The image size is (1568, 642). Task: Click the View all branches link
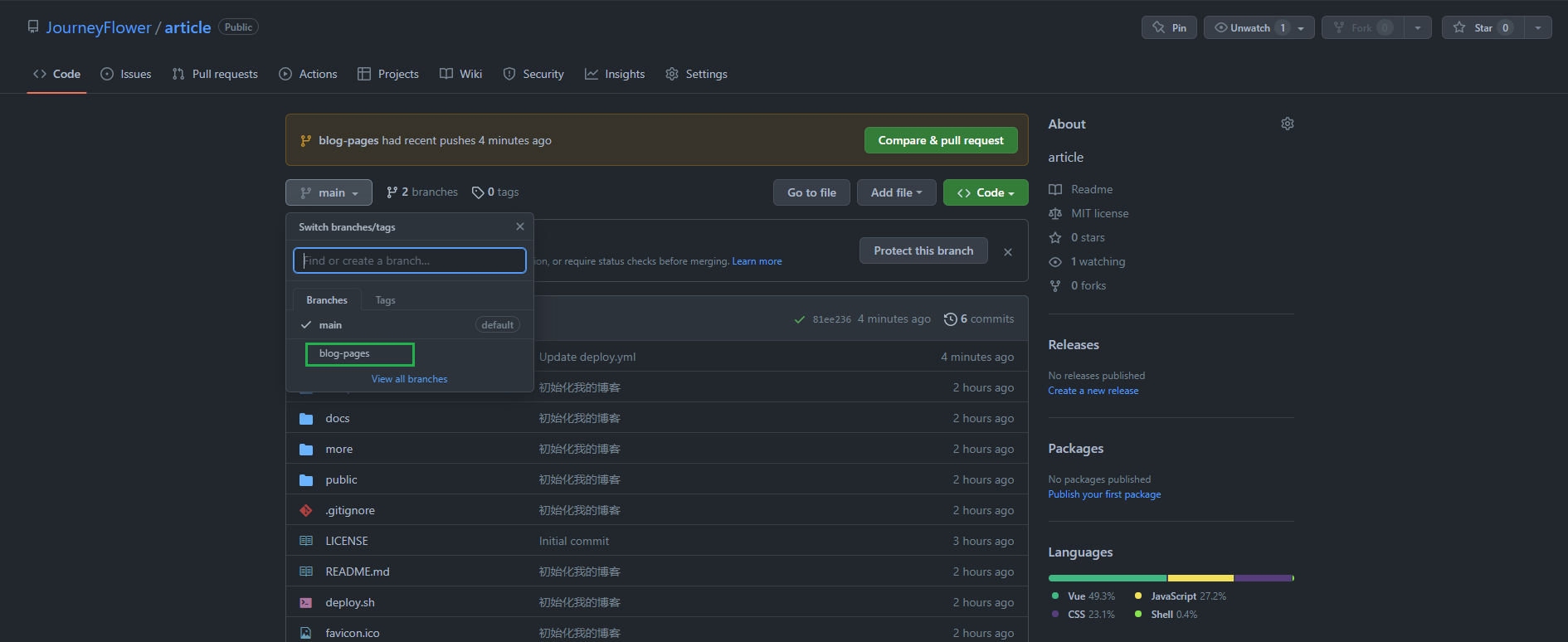(409, 379)
